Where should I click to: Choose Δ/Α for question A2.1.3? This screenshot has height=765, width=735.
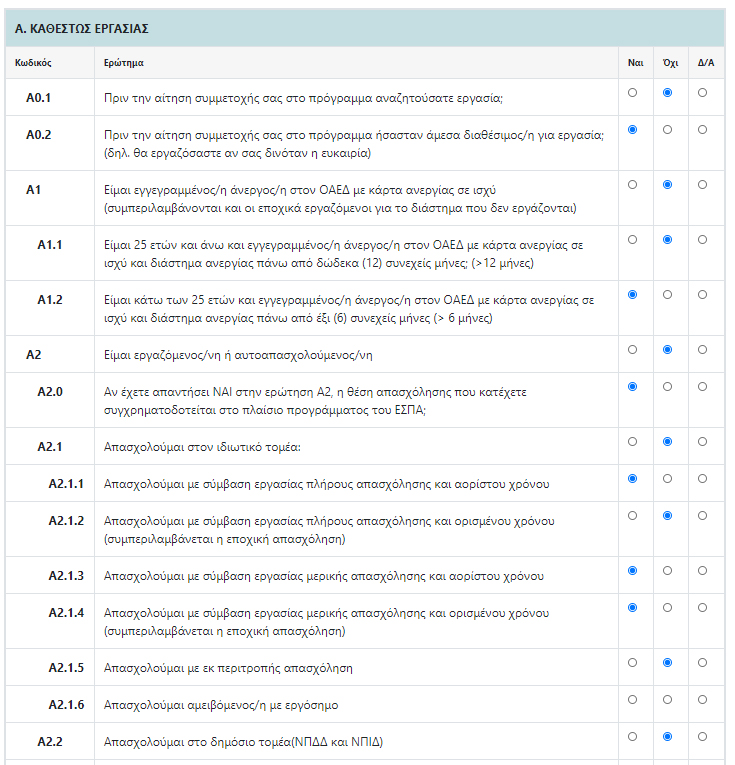pyautogui.click(x=703, y=571)
